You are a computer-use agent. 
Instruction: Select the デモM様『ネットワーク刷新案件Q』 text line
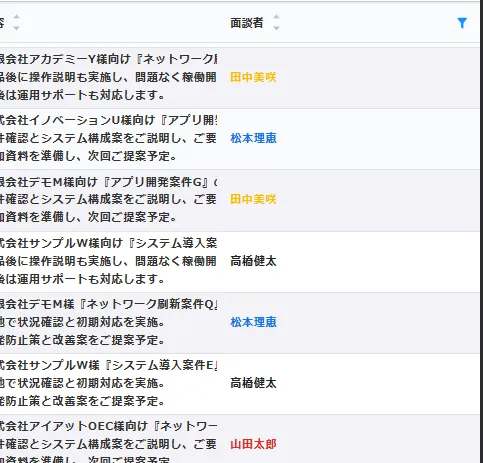[x=108, y=304]
